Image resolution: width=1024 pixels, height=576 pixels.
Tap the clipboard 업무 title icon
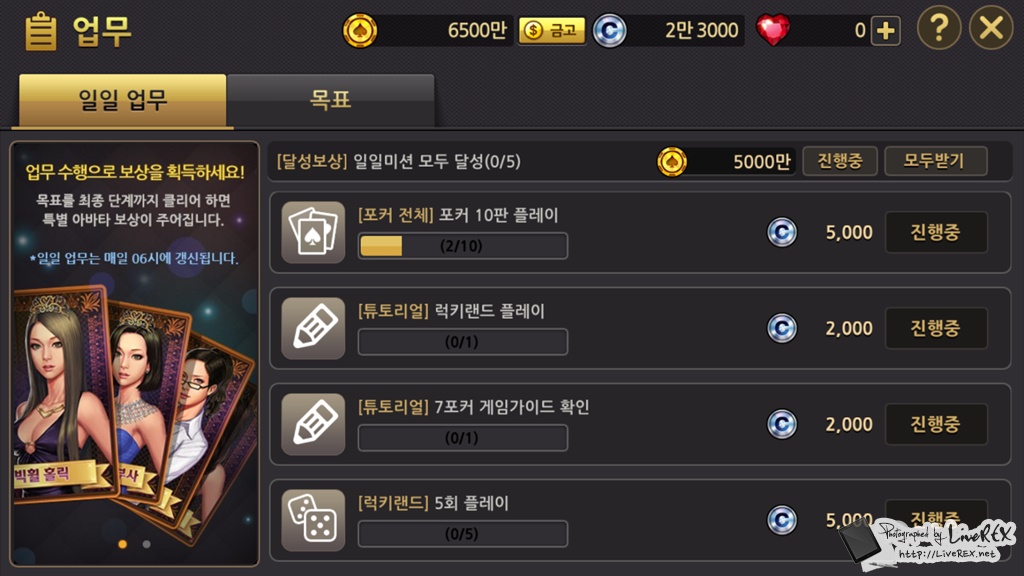(x=40, y=31)
